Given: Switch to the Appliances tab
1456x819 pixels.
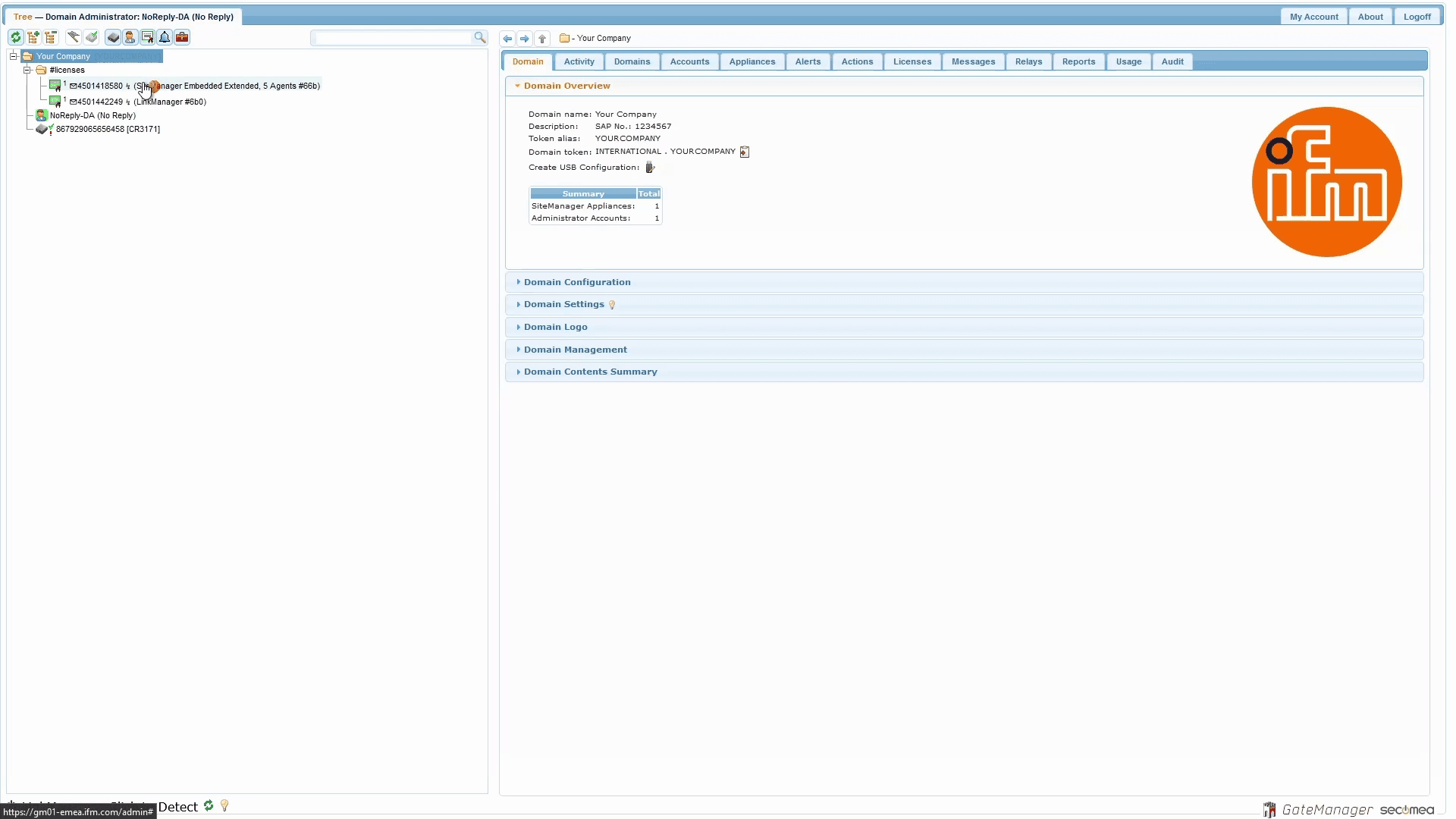Looking at the screenshot, I should tap(752, 61).
